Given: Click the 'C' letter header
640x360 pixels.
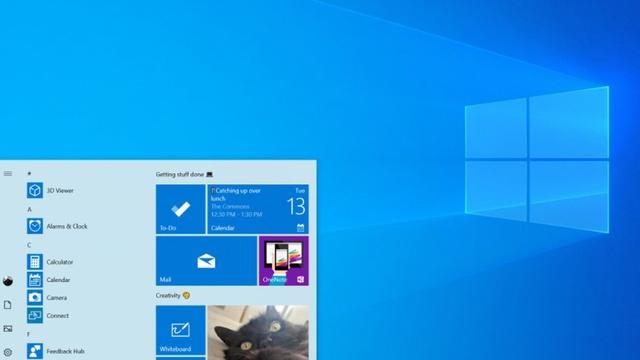Looking at the screenshot, I should [29, 245].
